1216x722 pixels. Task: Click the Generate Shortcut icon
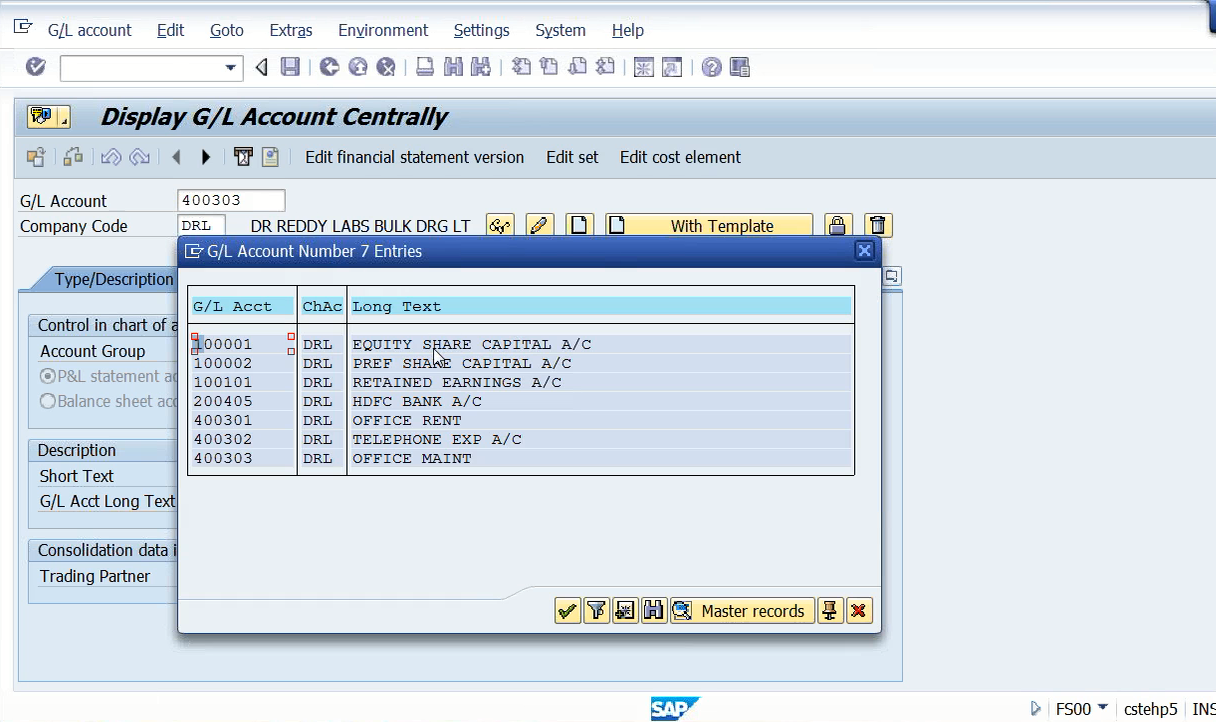coord(672,67)
